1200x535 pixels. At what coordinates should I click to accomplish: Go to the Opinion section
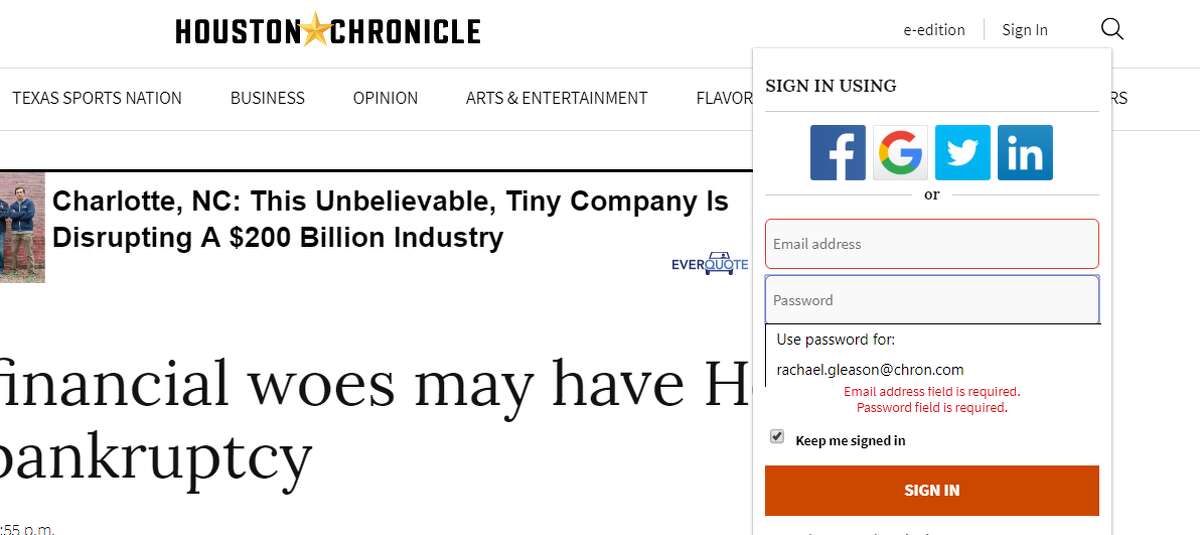(385, 98)
